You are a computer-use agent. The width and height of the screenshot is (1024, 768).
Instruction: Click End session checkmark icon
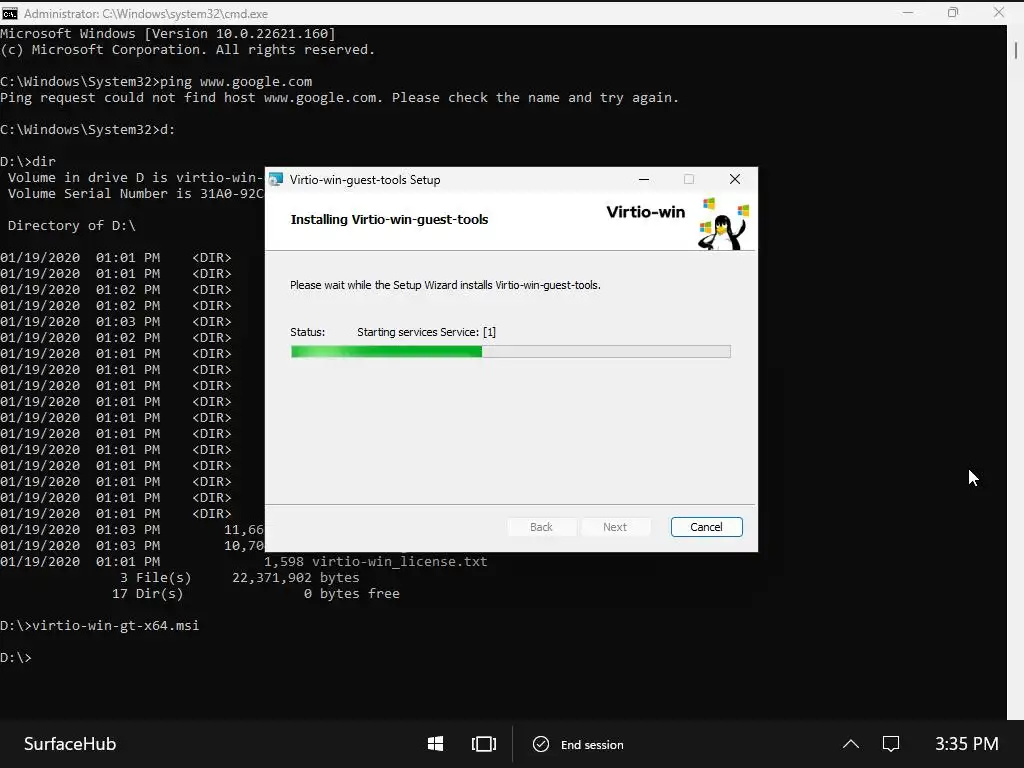(541, 744)
